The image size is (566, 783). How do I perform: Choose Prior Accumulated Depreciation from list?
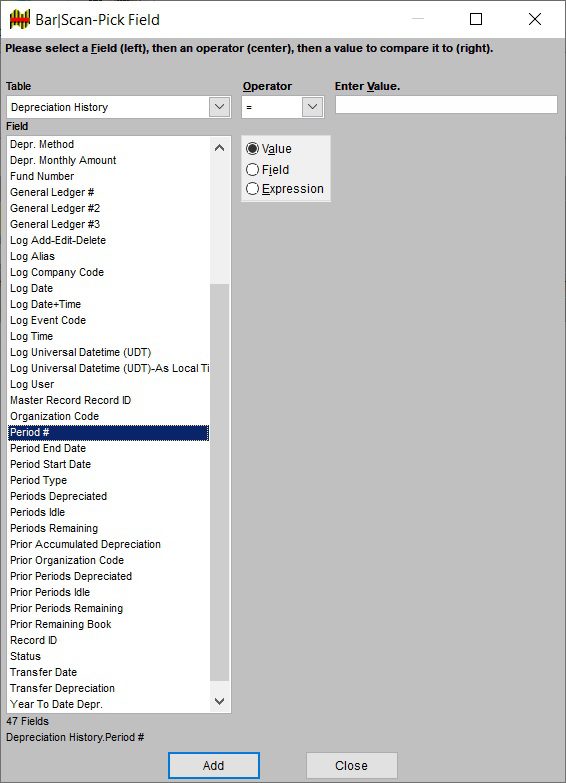[108, 544]
